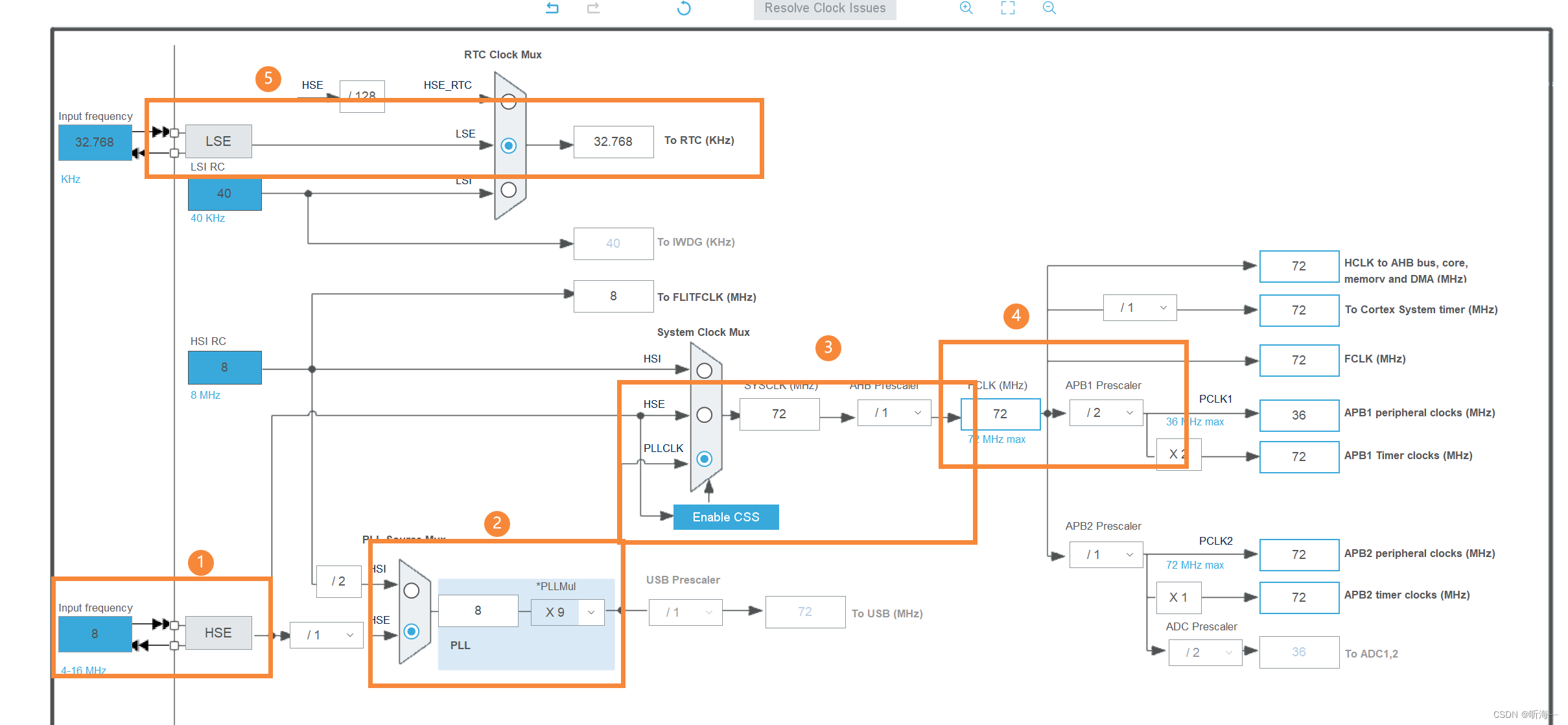Click APB1 peripheral clocks 36 box
Screen dimensions: 1568x725
1299,415
